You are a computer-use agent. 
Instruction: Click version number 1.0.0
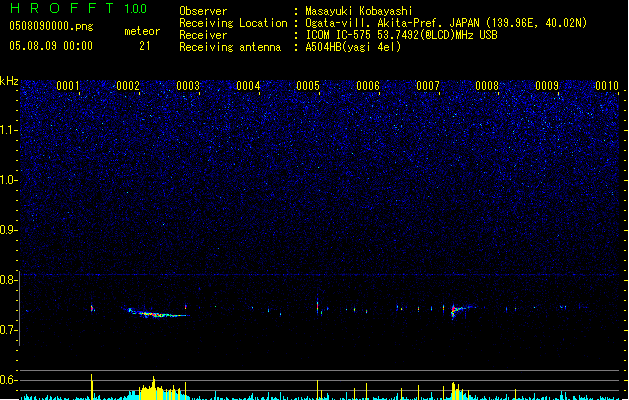click(135, 9)
